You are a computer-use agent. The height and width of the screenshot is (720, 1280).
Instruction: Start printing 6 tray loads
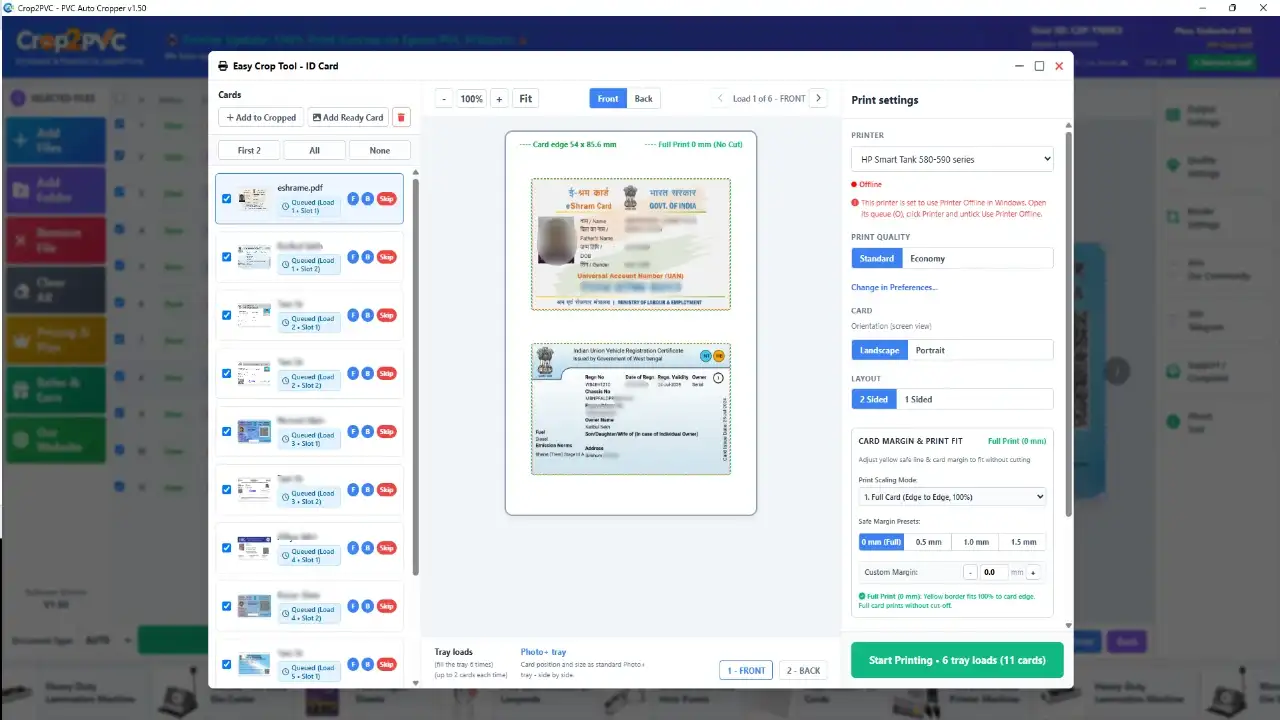(957, 660)
